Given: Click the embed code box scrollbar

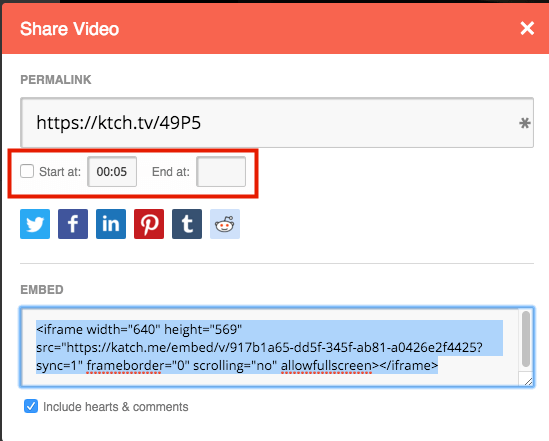Looking at the screenshot, I should (x=526, y=339).
